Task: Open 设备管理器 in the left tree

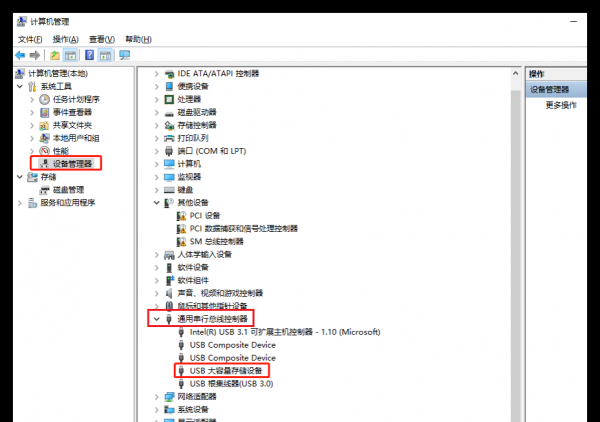Action: 71,163
